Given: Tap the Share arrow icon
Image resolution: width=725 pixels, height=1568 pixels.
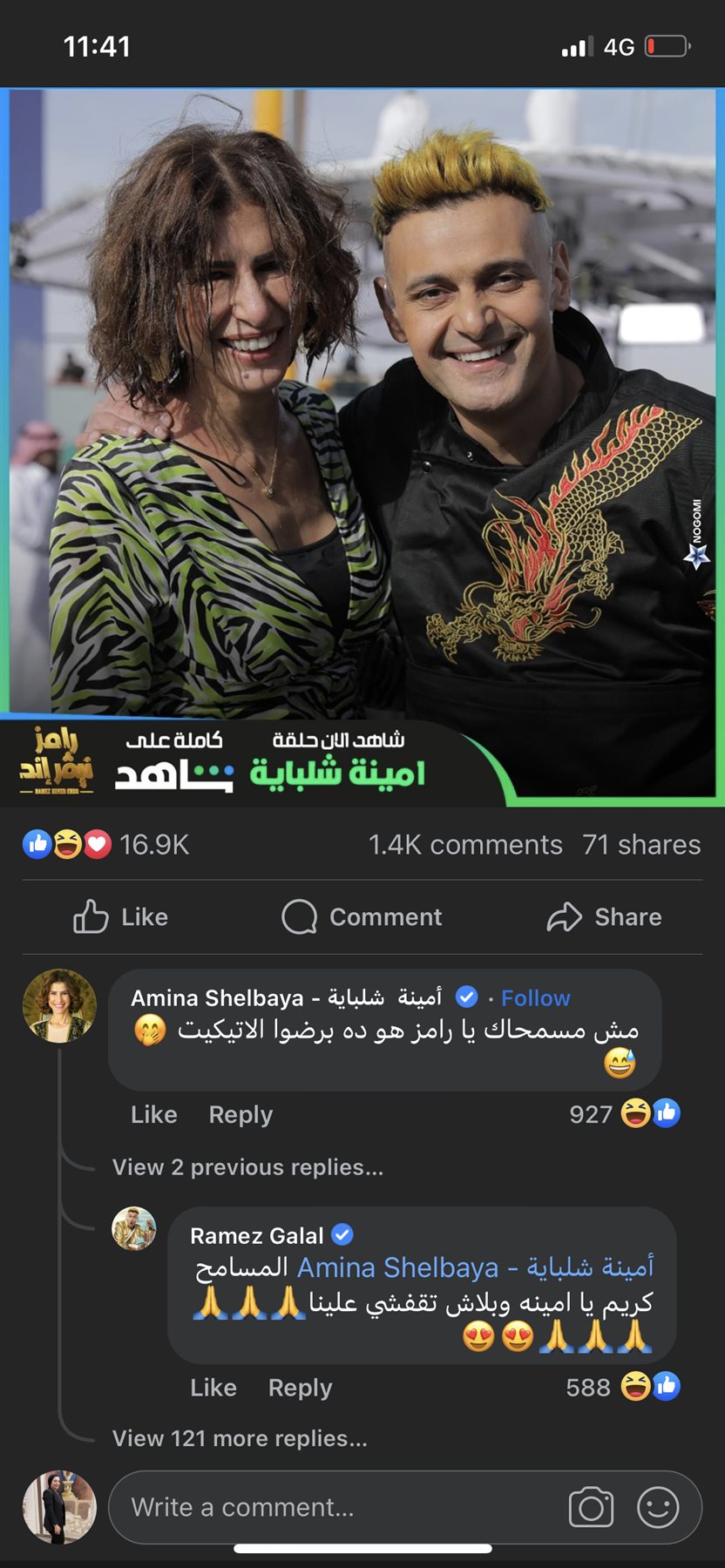Looking at the screenshot, I should click(x=564, y=916).
